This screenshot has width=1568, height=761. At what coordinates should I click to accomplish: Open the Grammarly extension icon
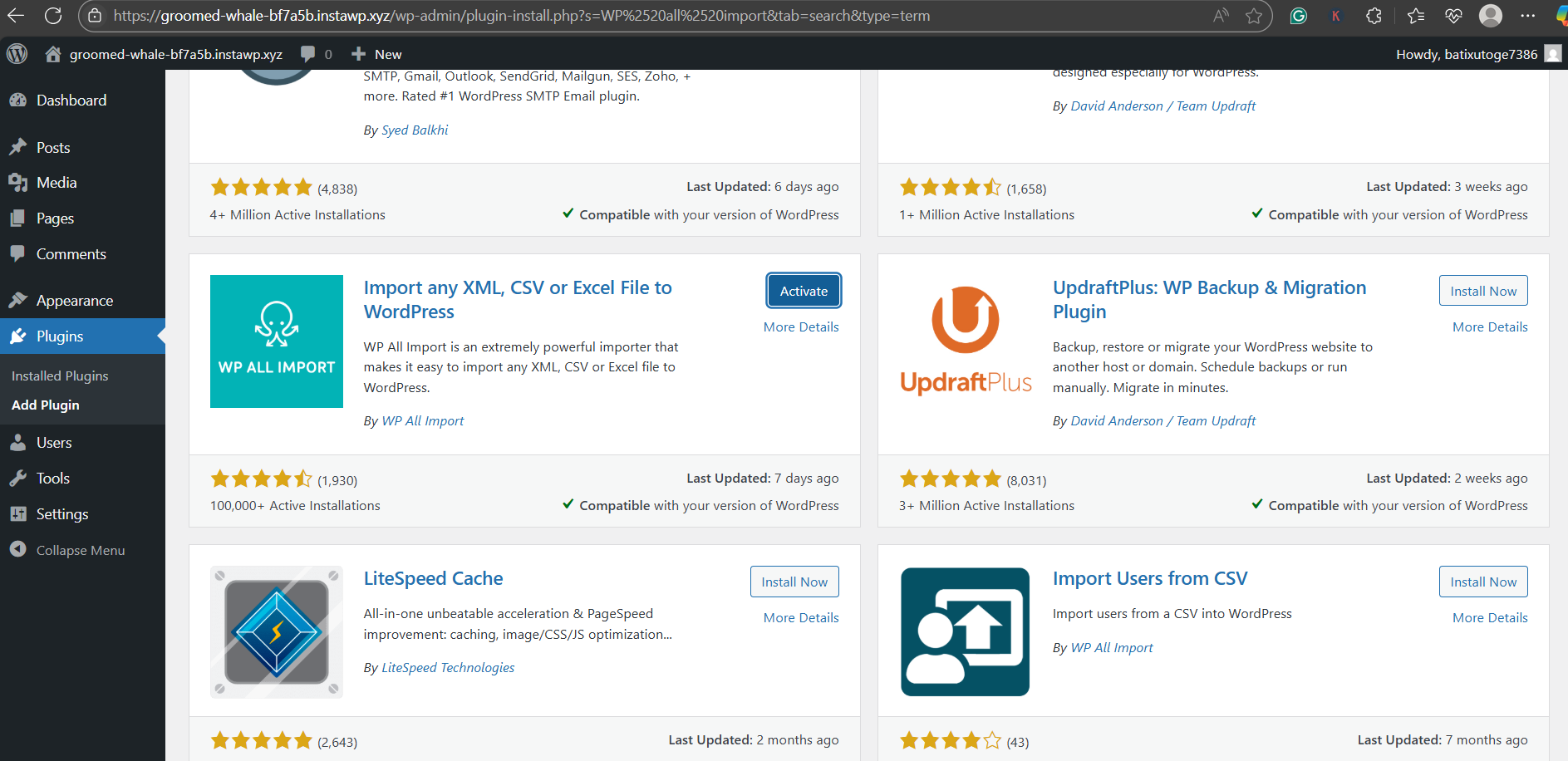tap(1298, 16)
